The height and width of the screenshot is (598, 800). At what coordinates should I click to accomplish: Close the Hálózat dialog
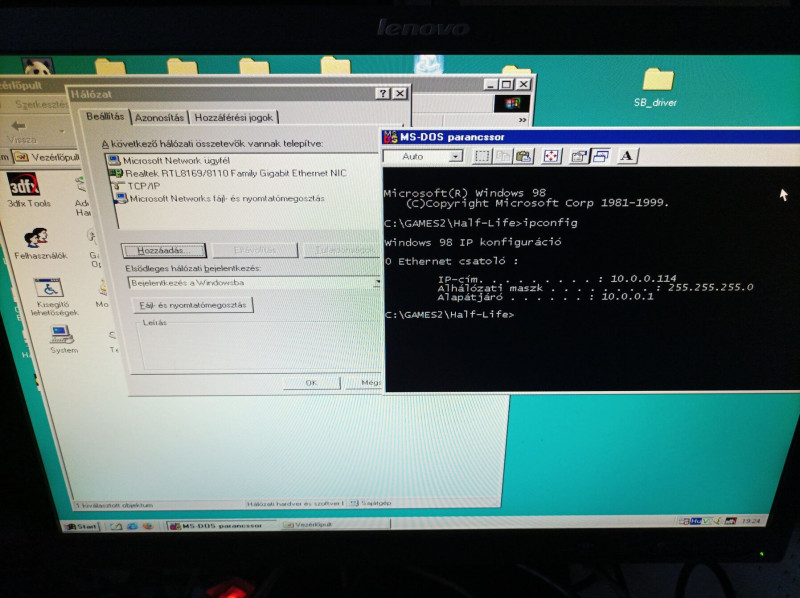pos(401,93)
